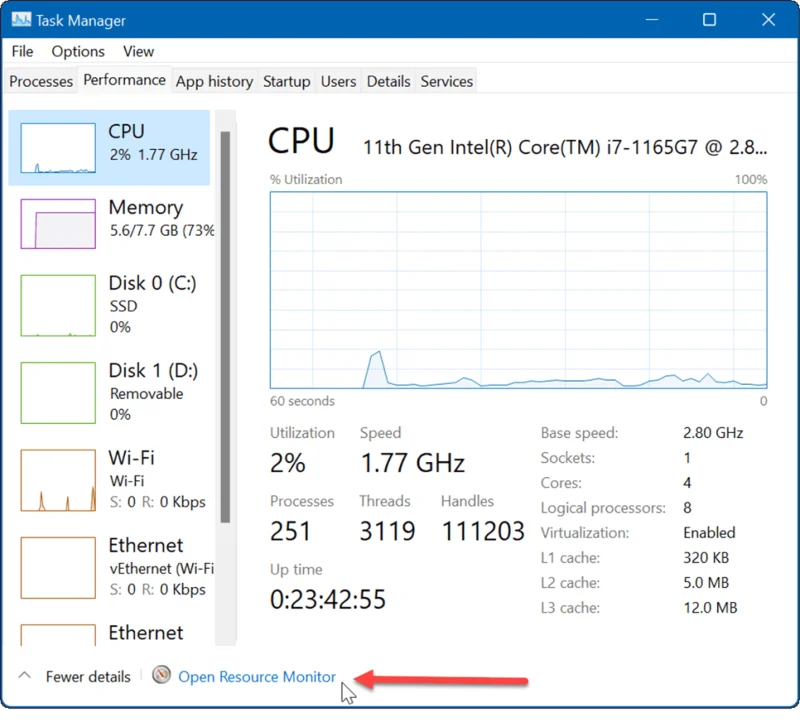This screenshot has width=800, height=722.
Task: Switch to the Processes tab
Action: click(41, 81)
